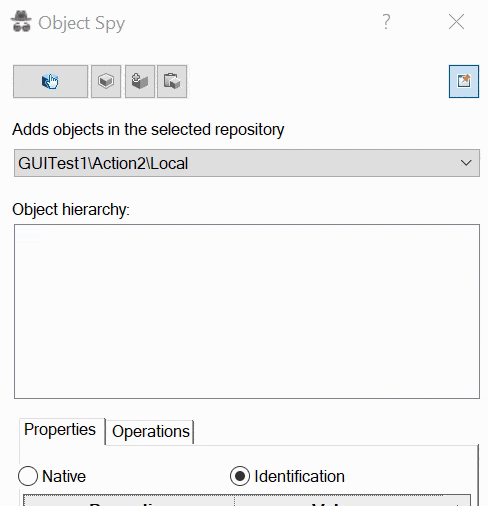Click the repository combo box chevron arrow
The height and width of the screenshot is (506, 488).
(x=466, y=163)
